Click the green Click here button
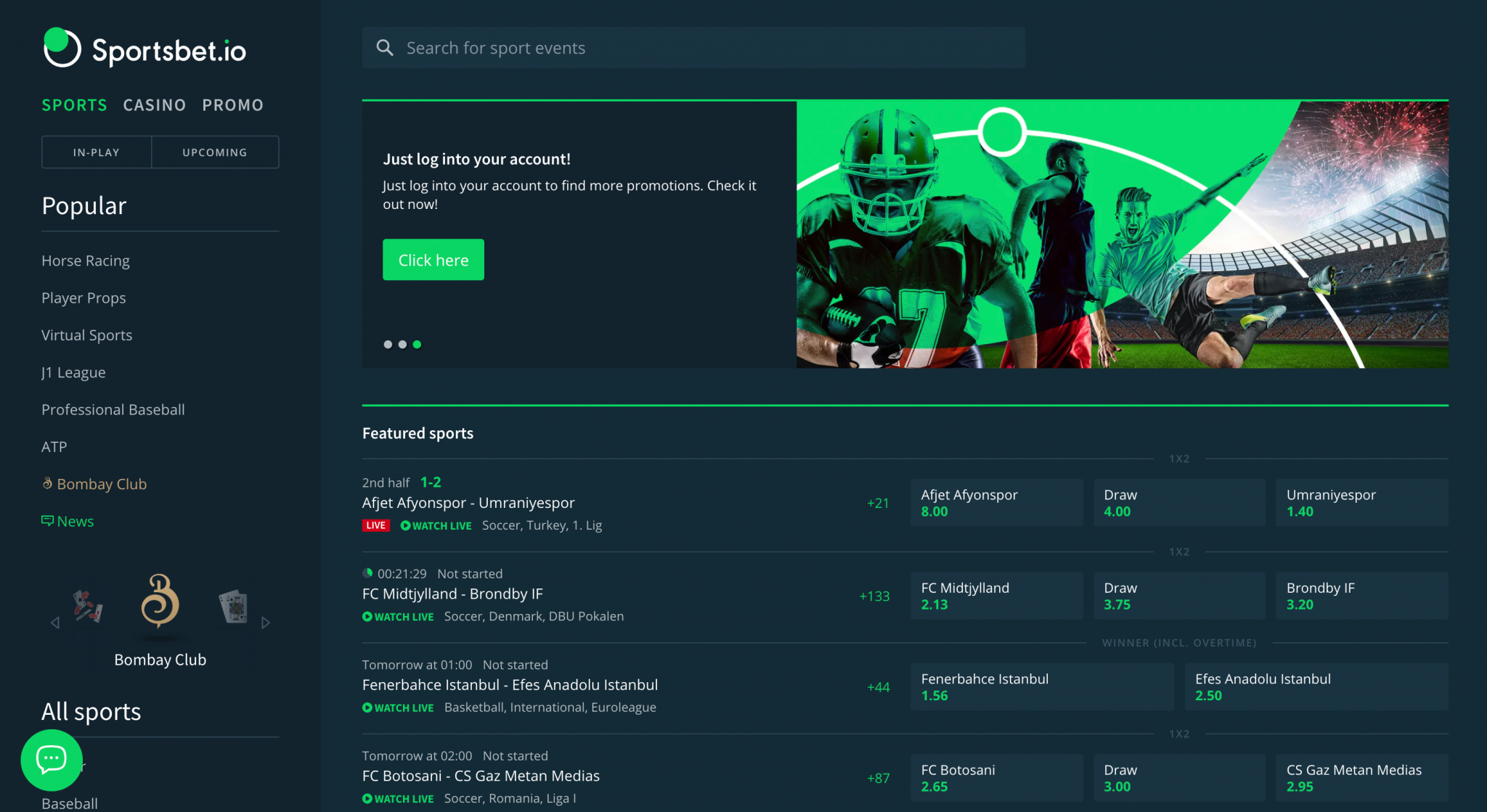Image resolution: width=1487 pixels, height=812 pixels. (433, 260)
